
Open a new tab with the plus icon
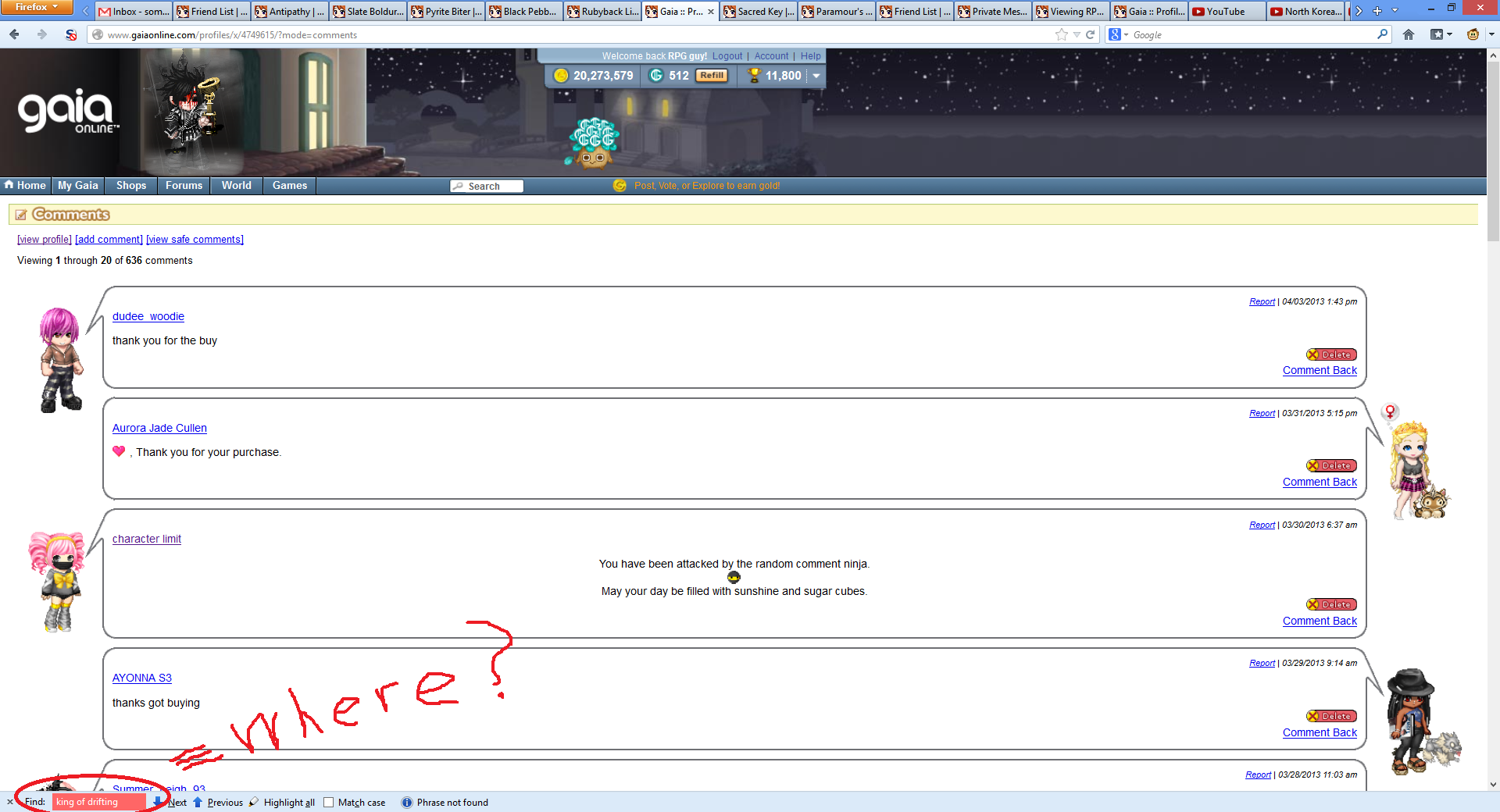pyautogui.click(x=1377, y=11)
